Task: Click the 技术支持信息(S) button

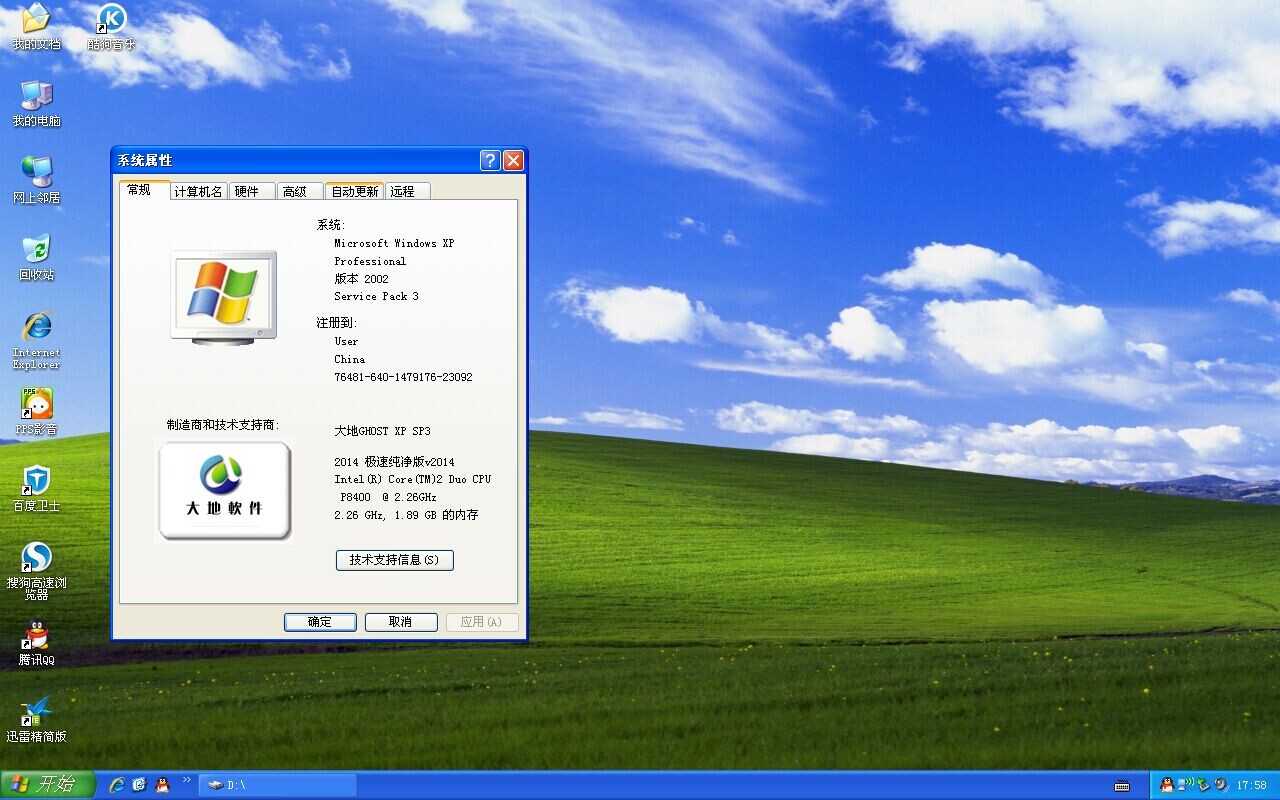Action: click(x=395, y=560)
